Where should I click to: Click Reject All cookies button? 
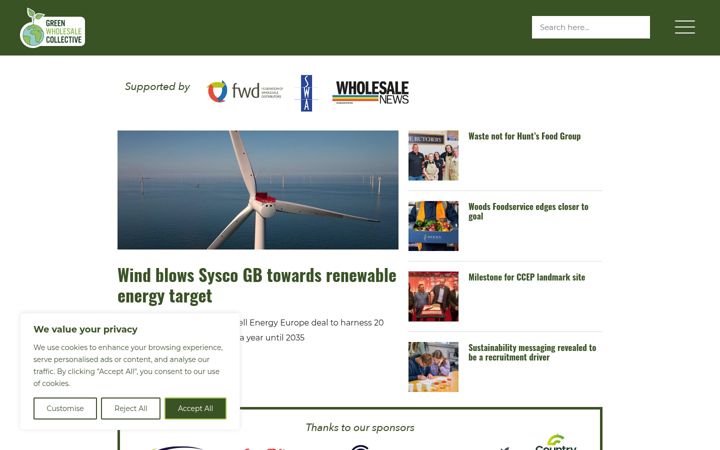click(x=130, y=408)
